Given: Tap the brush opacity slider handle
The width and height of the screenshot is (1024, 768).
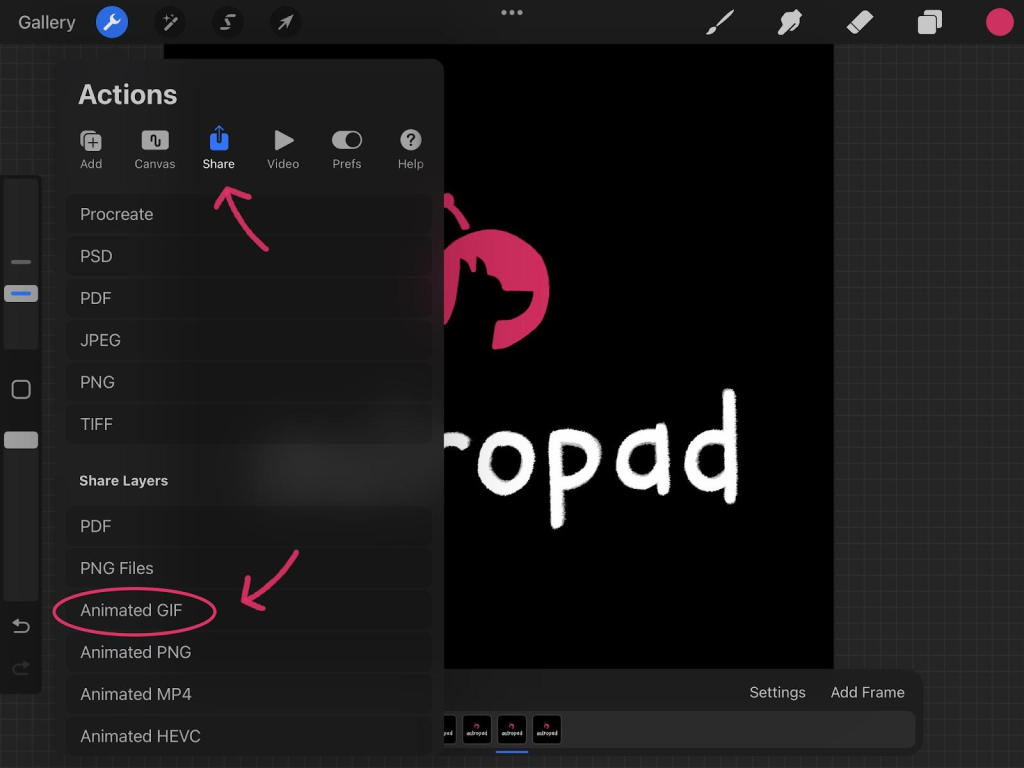Looking at the screenshot, I should point(21,440).
